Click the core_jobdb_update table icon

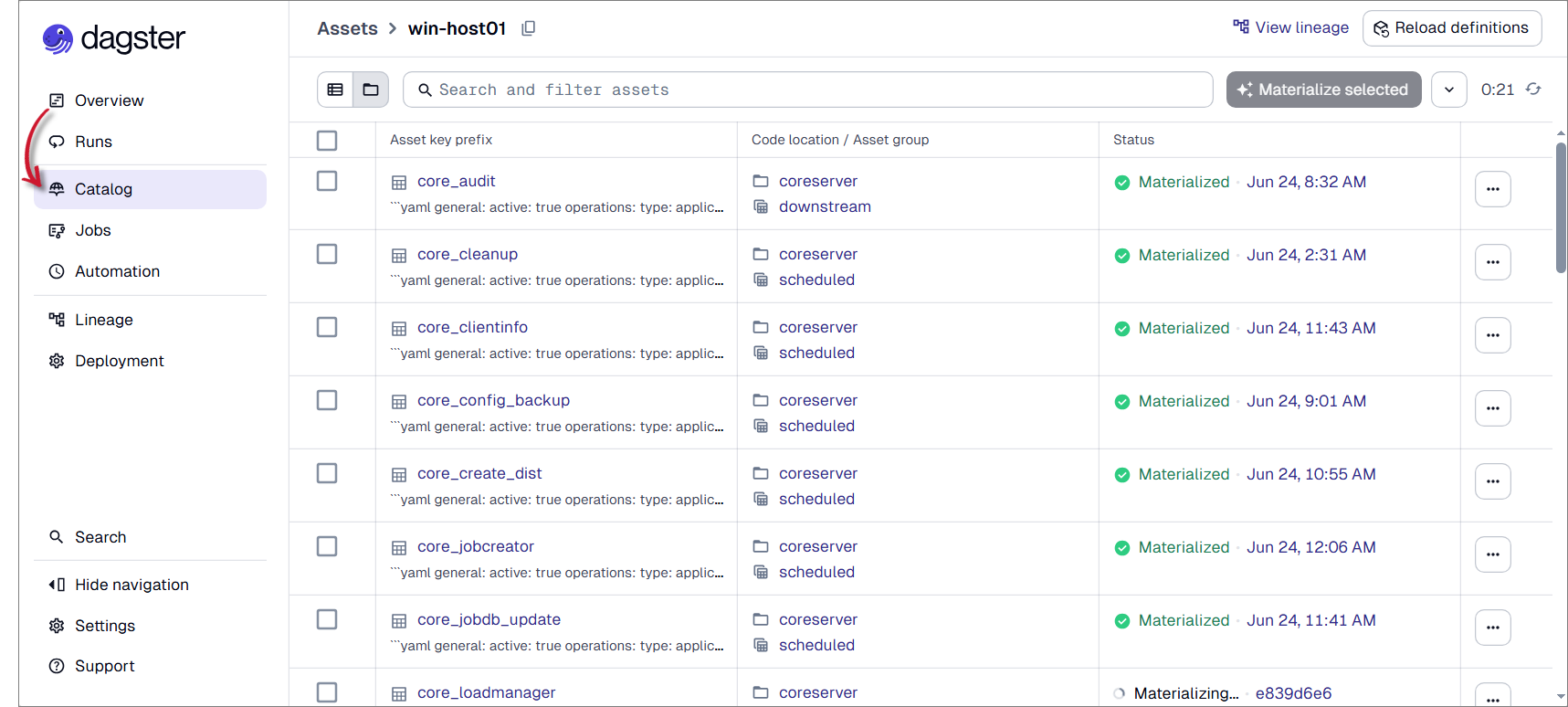pyautogui.click(x=399, y=620)
